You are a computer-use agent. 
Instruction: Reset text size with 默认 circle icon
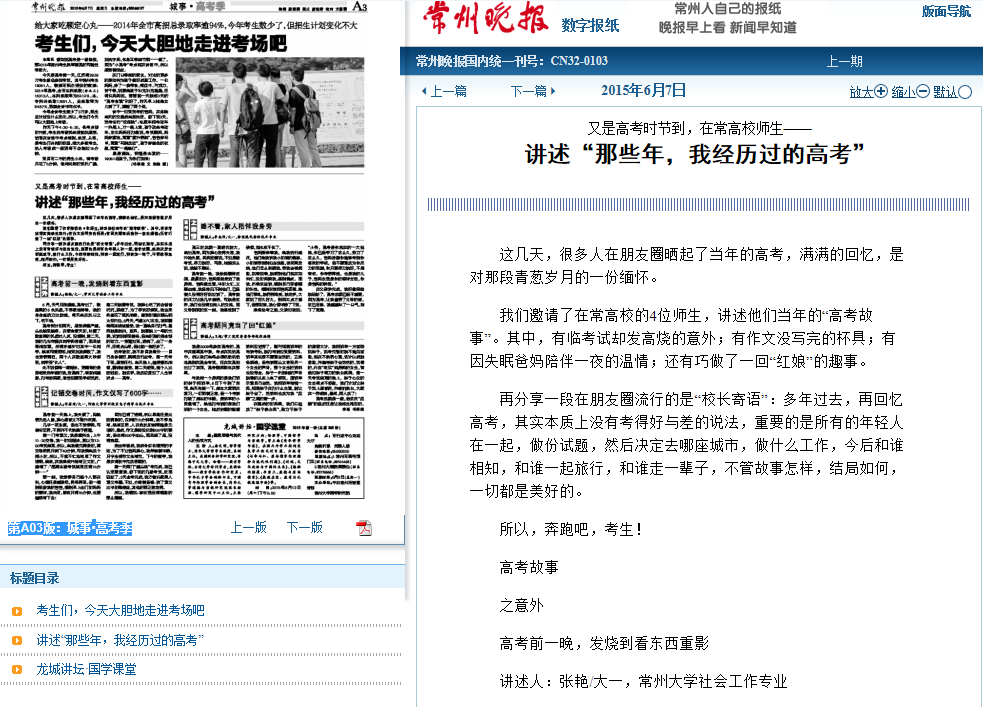point(965,92)
